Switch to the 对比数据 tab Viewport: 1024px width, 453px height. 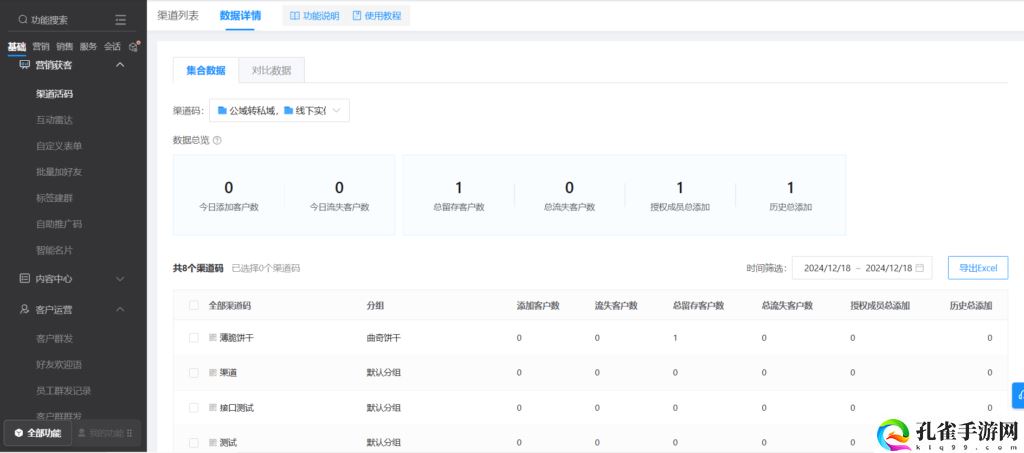pyautogui.click(x=272, y=70)
